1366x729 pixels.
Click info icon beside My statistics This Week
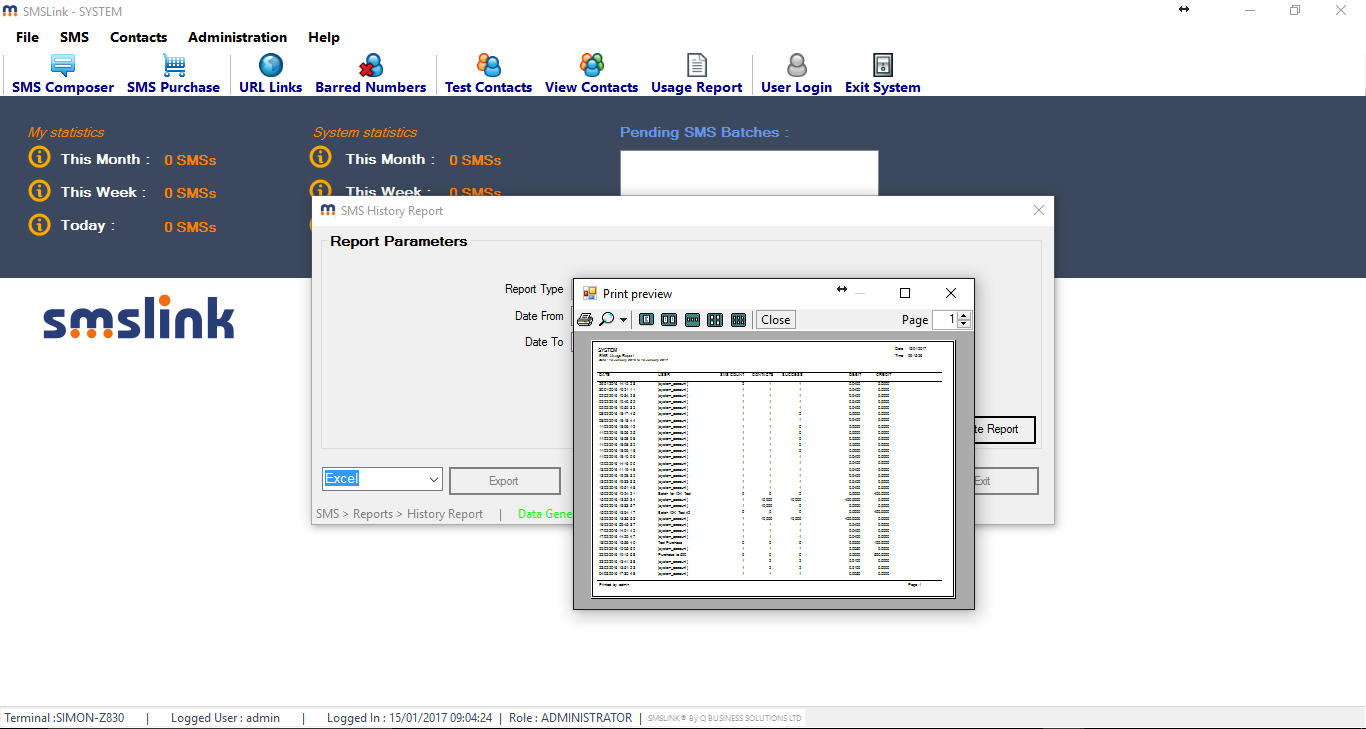click(39, 191)
